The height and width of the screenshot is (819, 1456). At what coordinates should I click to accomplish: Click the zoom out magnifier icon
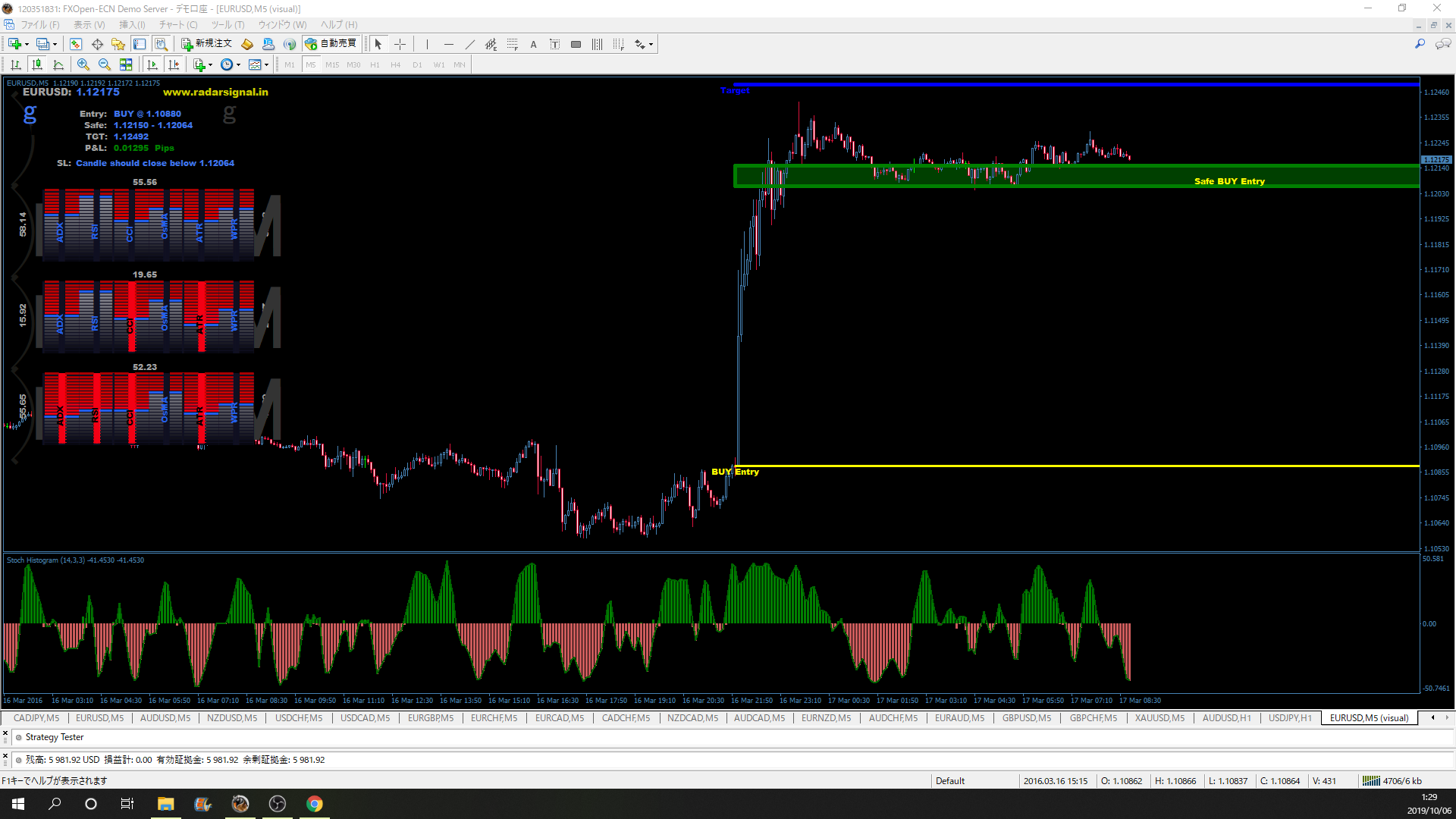105,65
